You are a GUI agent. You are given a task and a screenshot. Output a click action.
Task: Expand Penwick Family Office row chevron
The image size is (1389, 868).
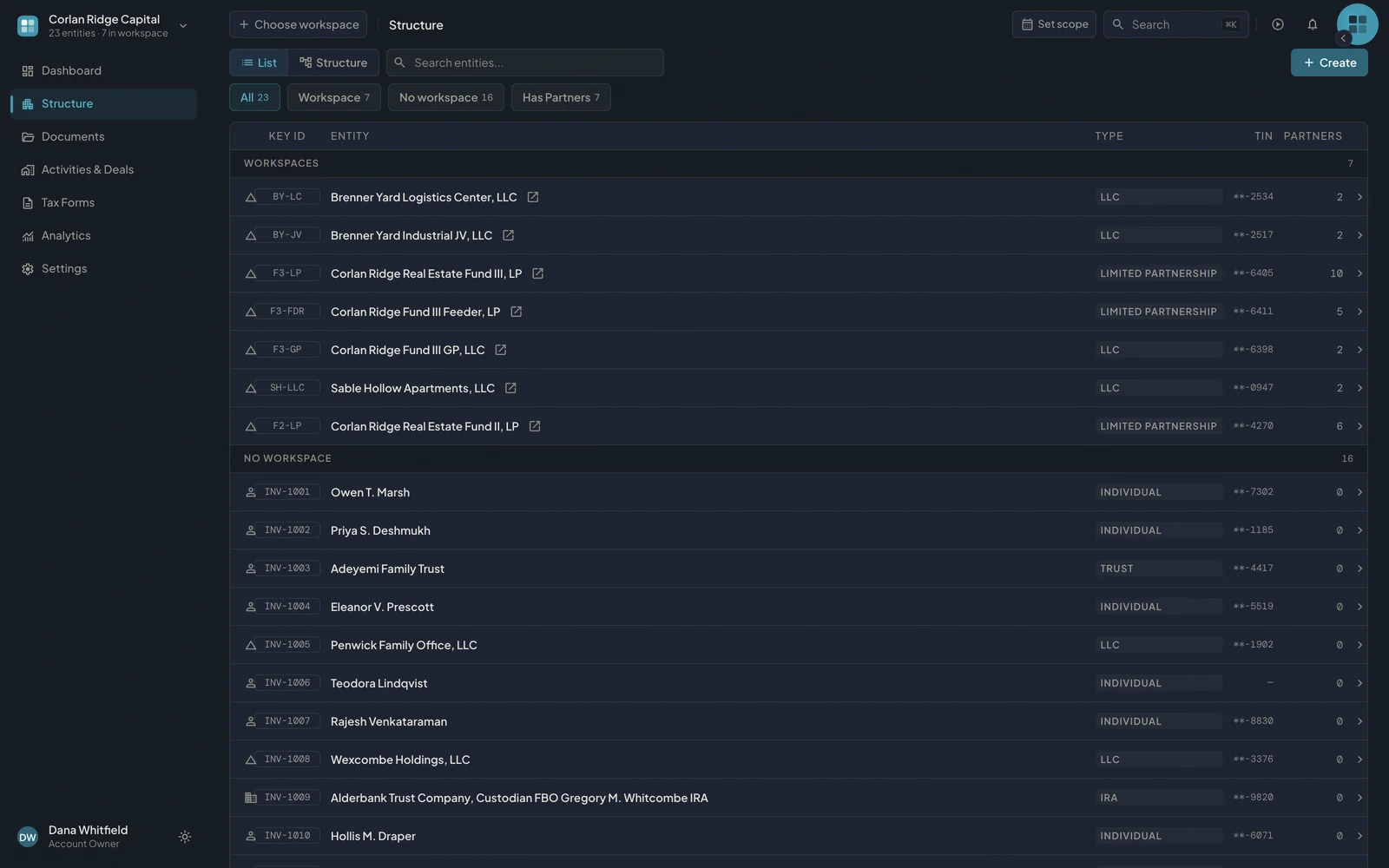pos(1359,645)
